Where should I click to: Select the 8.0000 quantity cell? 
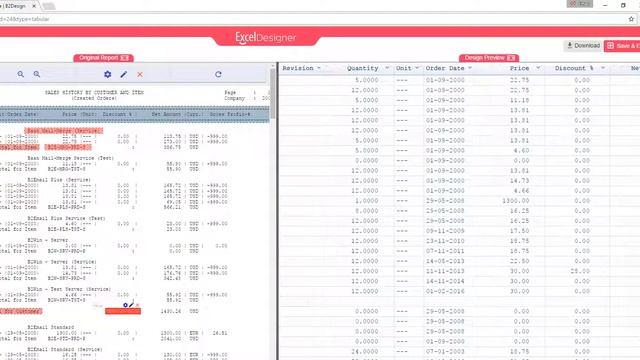click(367, 211)
